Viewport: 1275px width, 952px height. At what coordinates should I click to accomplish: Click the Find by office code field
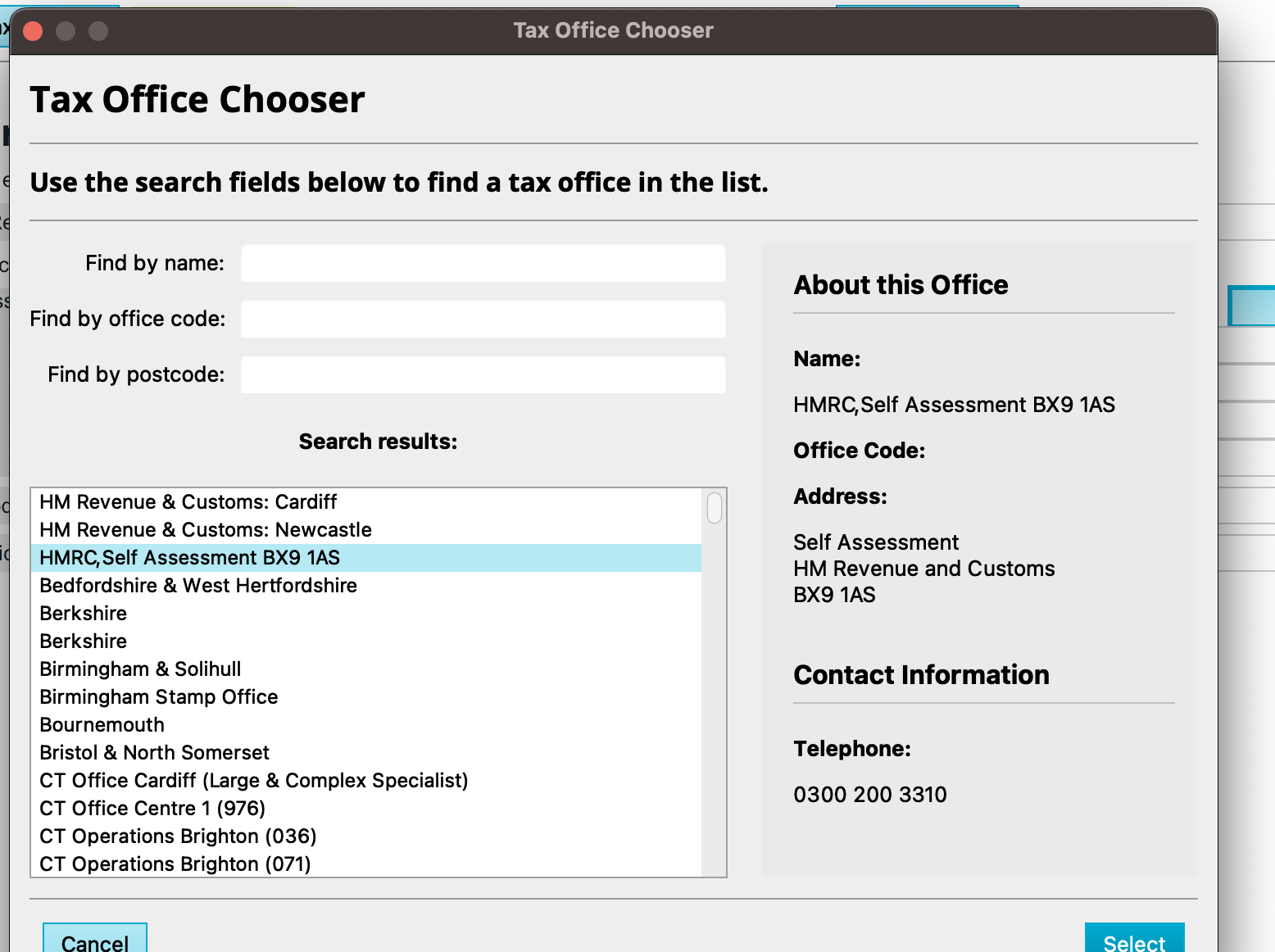point(483,320)
